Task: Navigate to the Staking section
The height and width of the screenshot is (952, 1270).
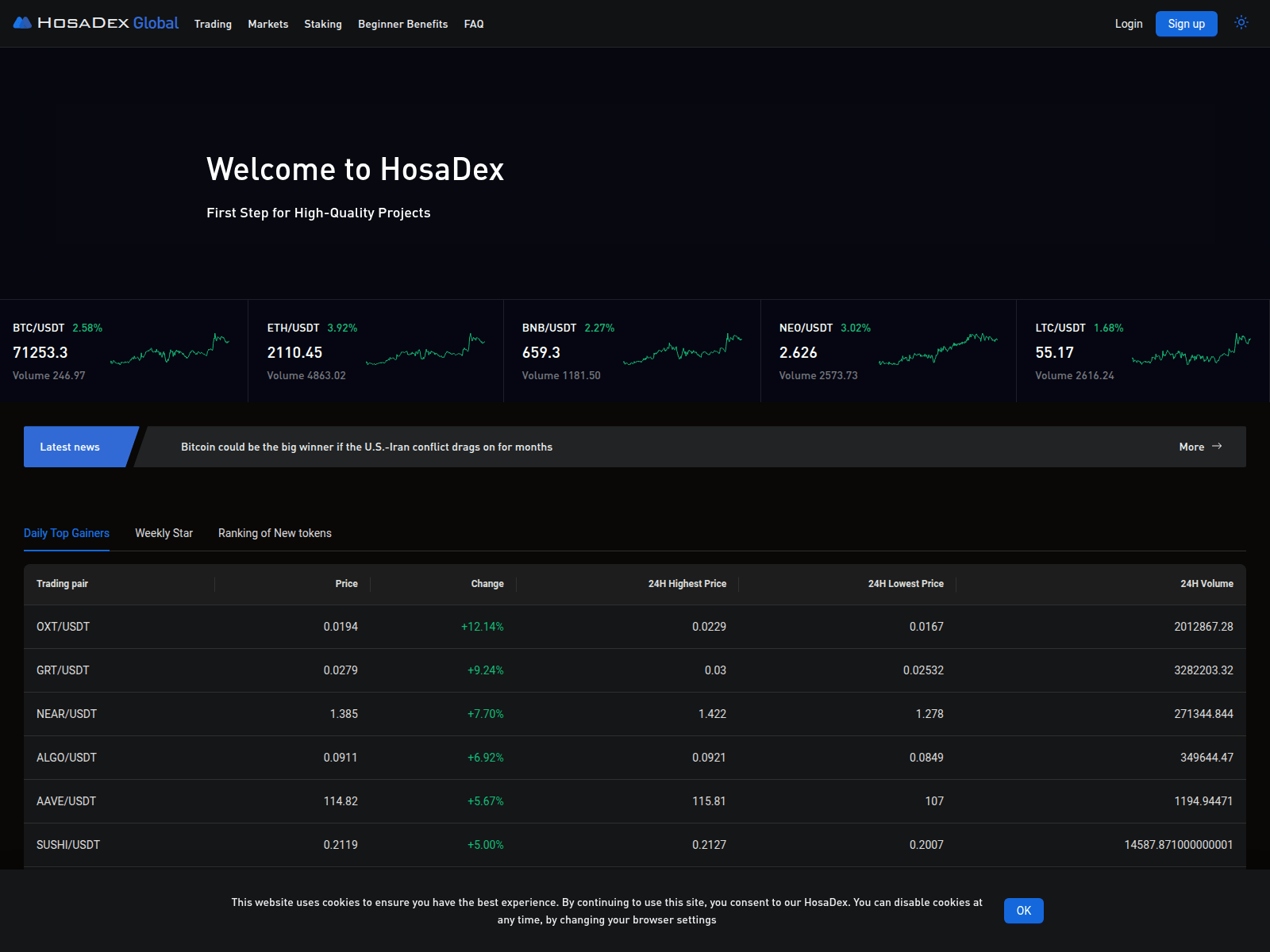Action: click(322, 24)
